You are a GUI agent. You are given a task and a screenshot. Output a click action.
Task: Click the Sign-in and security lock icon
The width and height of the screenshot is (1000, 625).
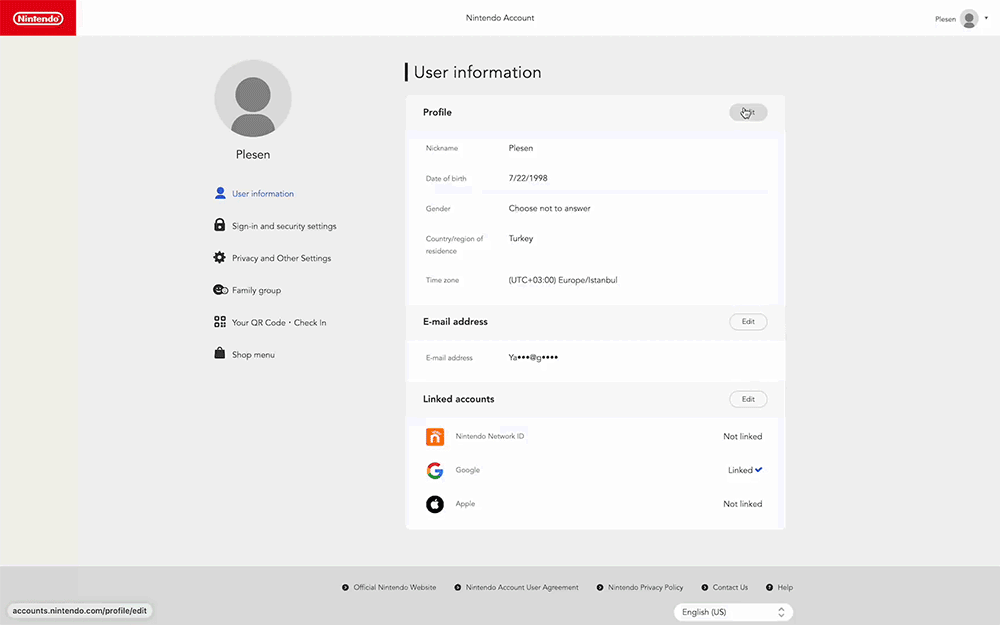tap(220, 226)
